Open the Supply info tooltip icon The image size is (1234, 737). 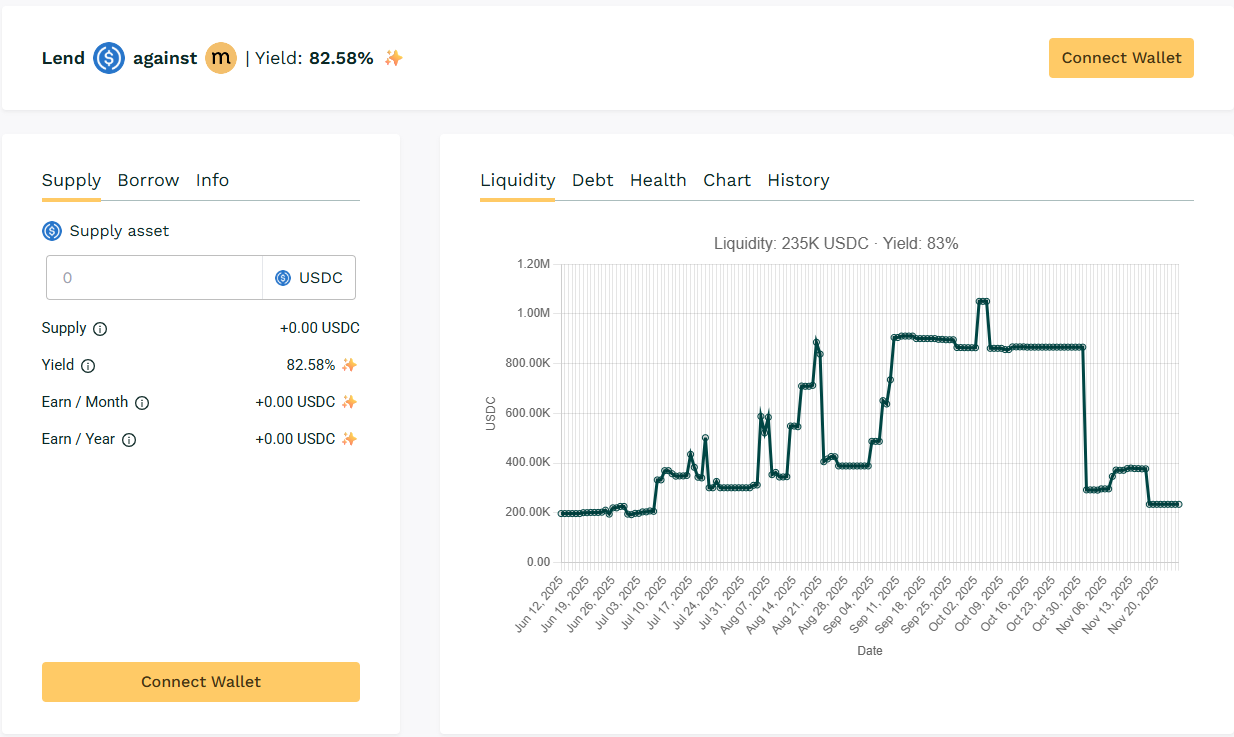pos(100,329)
